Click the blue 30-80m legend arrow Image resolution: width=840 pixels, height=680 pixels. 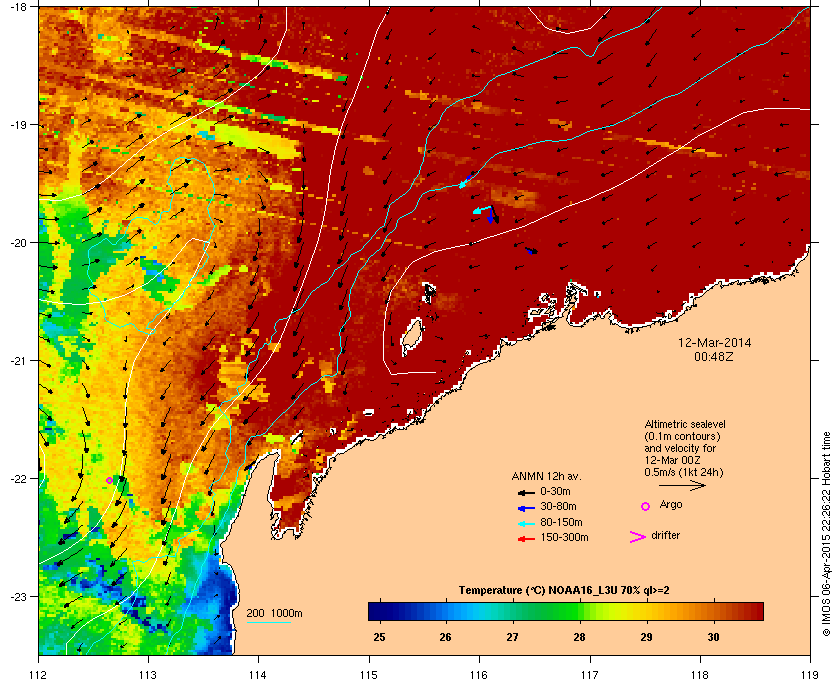pos(526,508)
